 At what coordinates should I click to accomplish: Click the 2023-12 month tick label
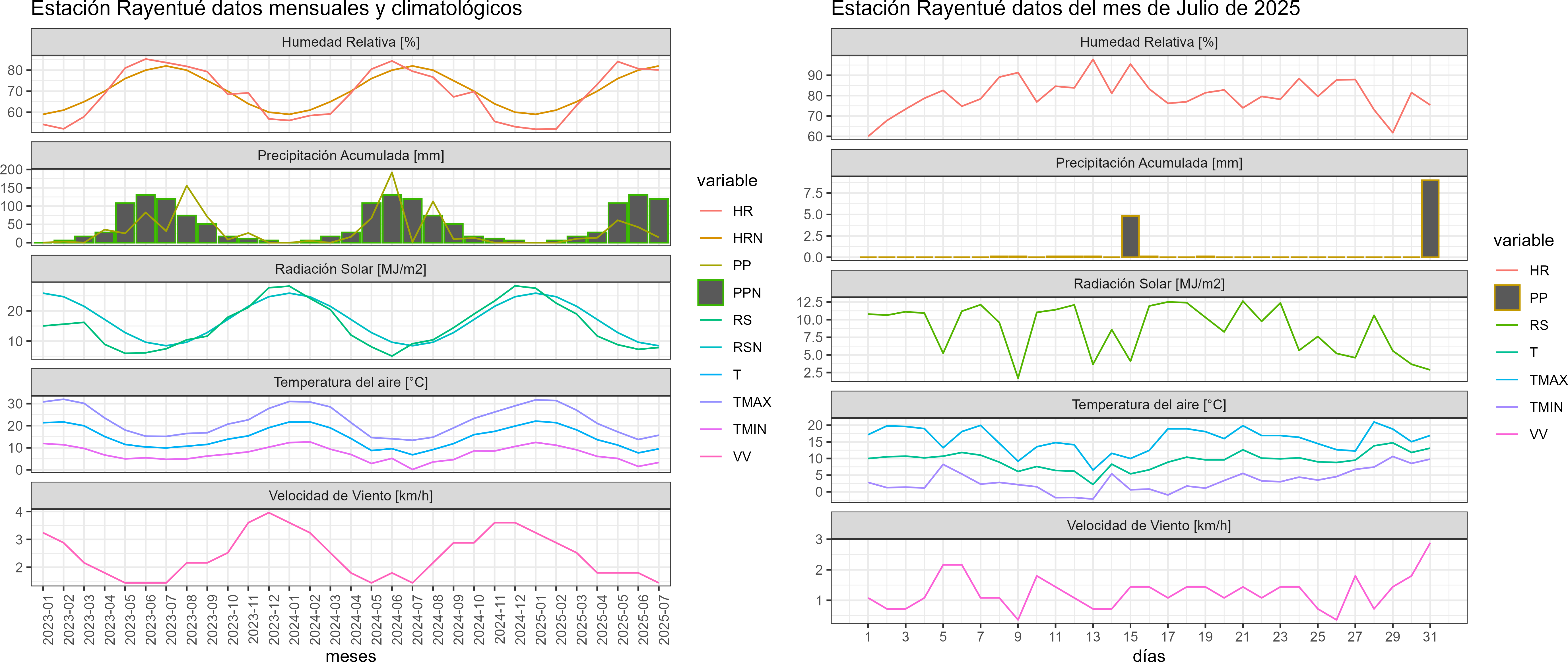point(274,620)
